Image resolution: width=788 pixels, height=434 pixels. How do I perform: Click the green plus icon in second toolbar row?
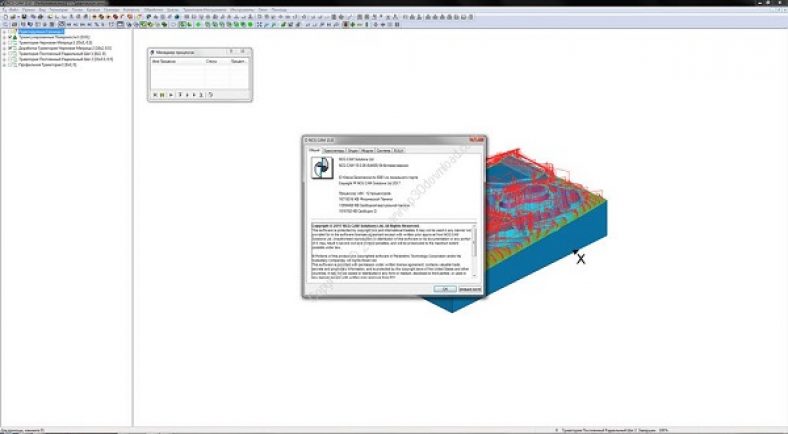coord(198,24)
